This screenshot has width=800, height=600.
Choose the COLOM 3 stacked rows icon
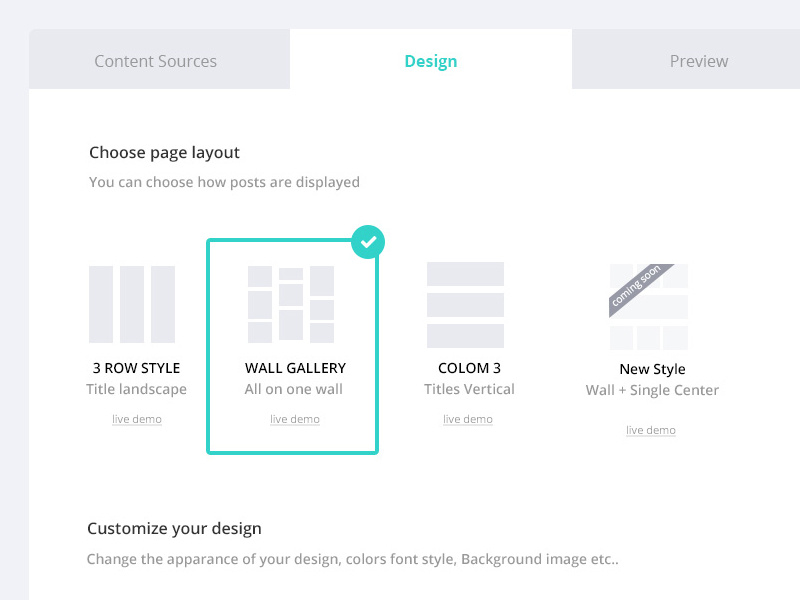pyautogui.click(x=465, y=304)
